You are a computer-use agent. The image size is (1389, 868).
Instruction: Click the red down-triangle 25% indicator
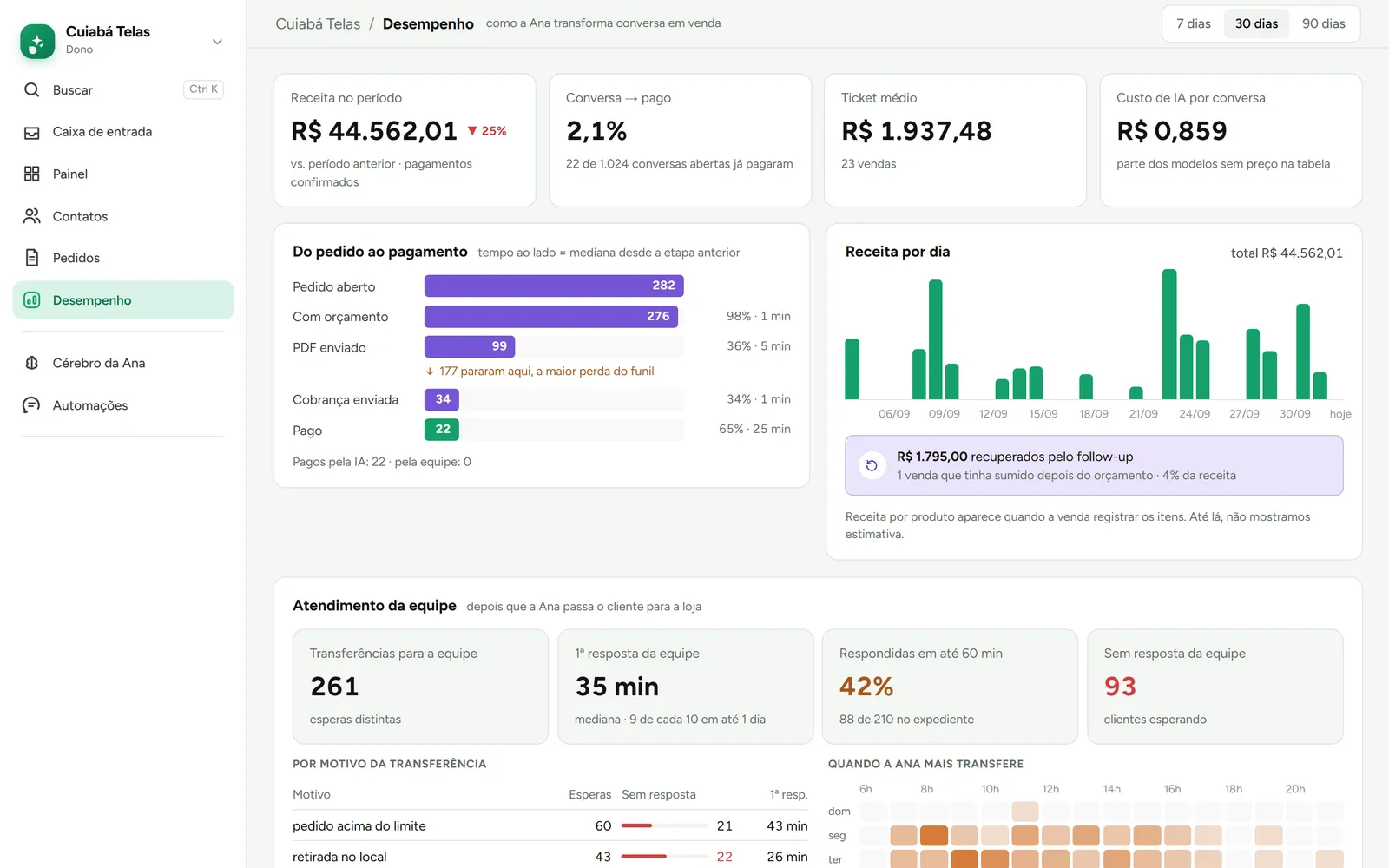pyautogui.click(x=487, y=131)
